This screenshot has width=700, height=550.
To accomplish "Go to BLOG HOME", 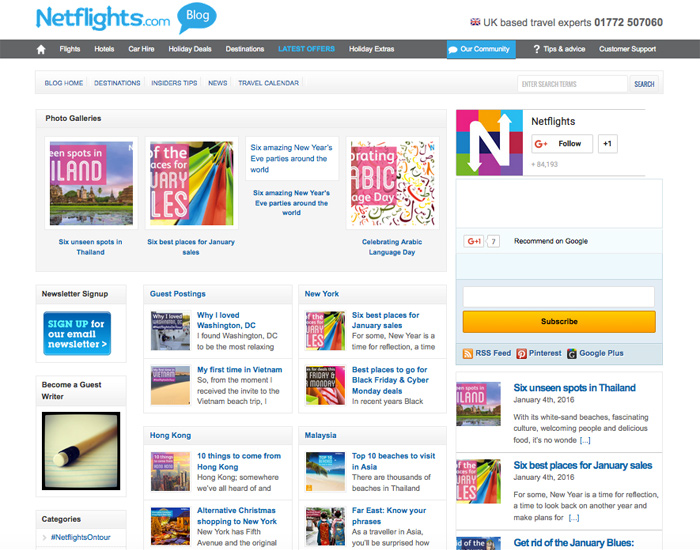I will click(x=64, y=83).
